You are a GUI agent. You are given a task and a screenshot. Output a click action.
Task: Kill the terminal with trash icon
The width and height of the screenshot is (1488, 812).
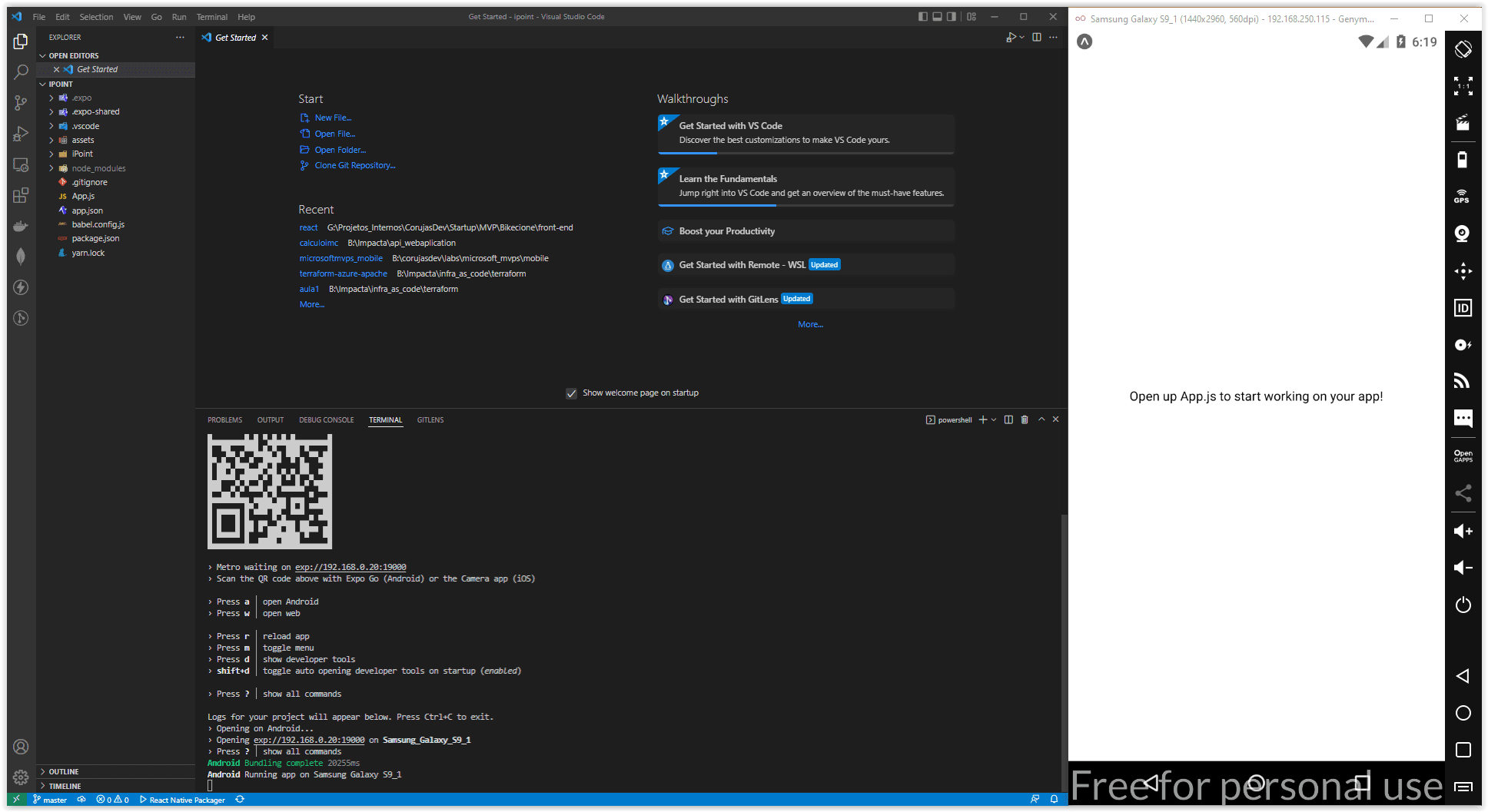tap(1025, 419)
